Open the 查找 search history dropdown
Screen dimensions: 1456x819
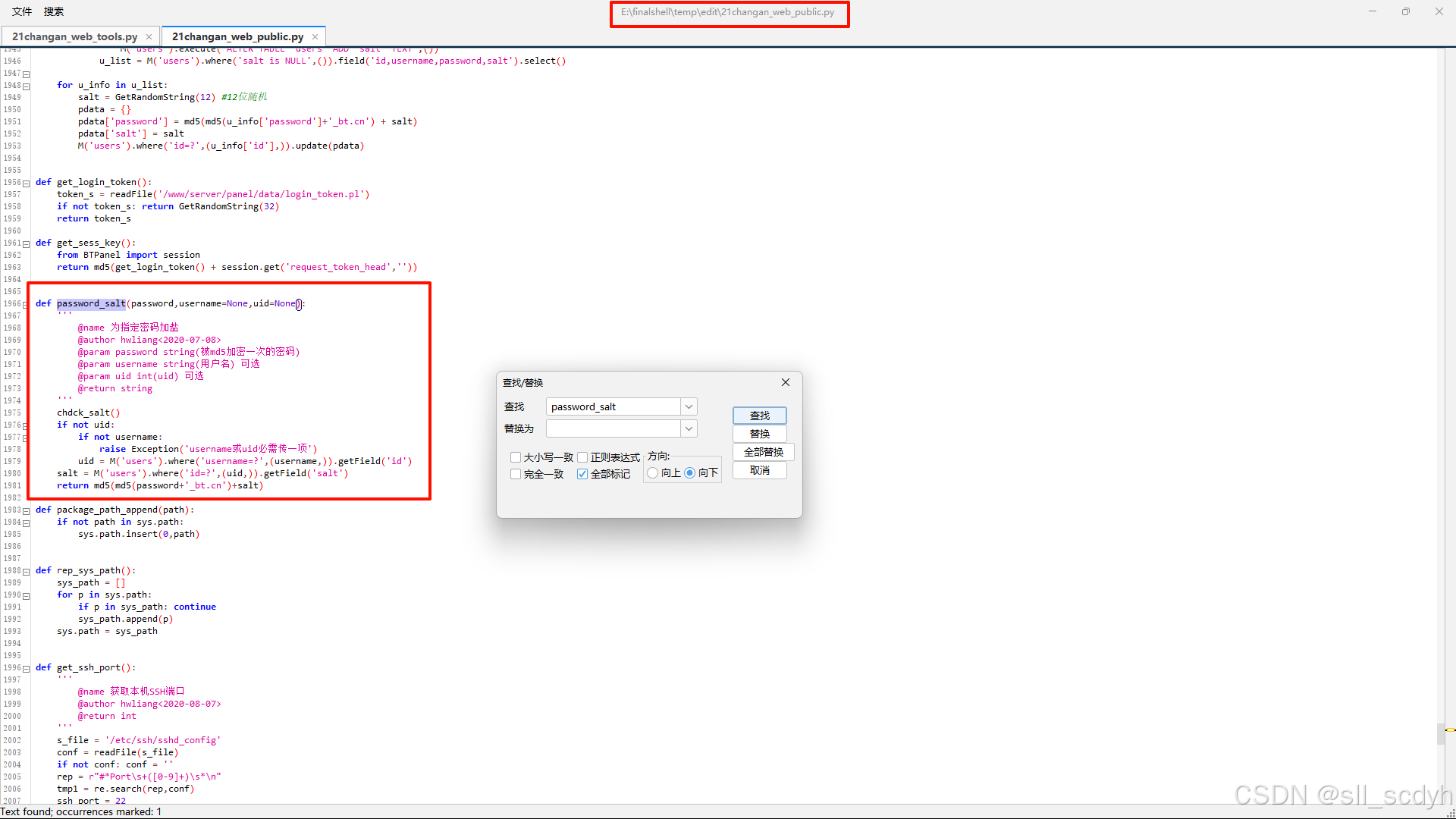(689, 407)
